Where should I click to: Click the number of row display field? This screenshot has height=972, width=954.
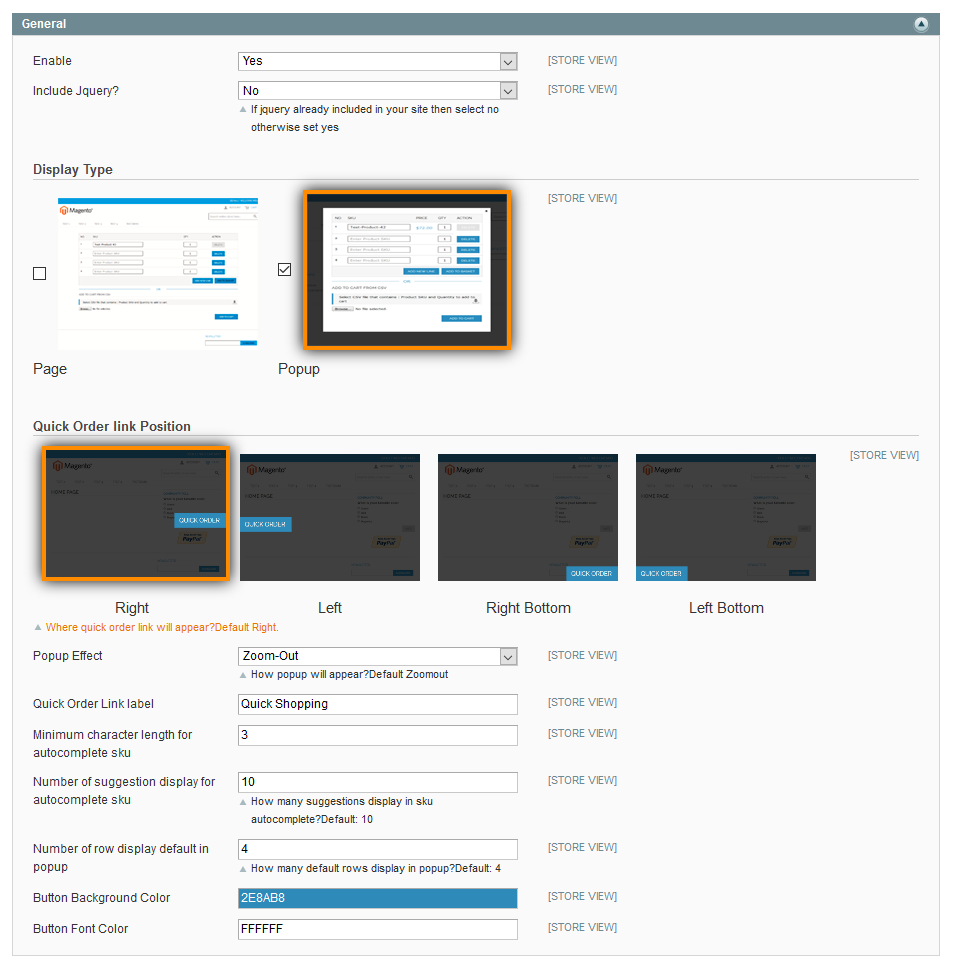[x=378, y=849]
